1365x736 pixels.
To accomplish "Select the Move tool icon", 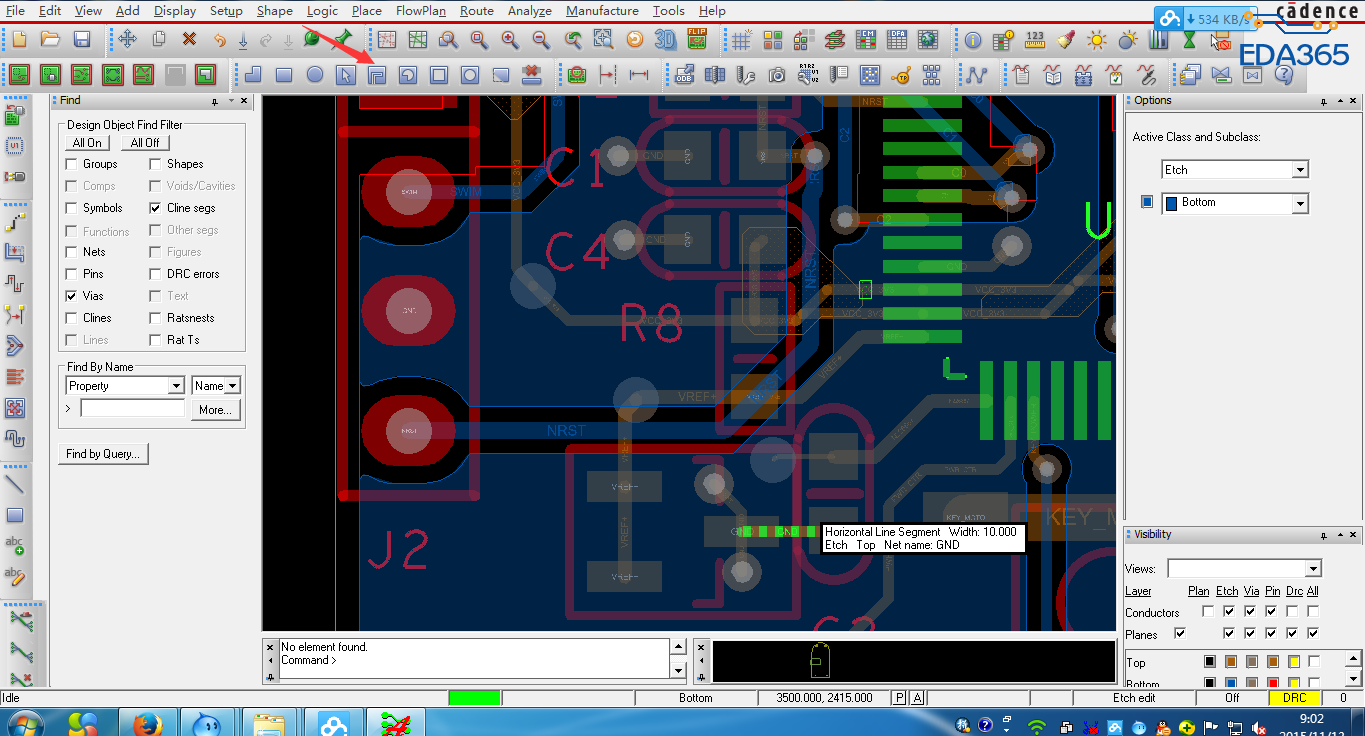I will [127, 40].
